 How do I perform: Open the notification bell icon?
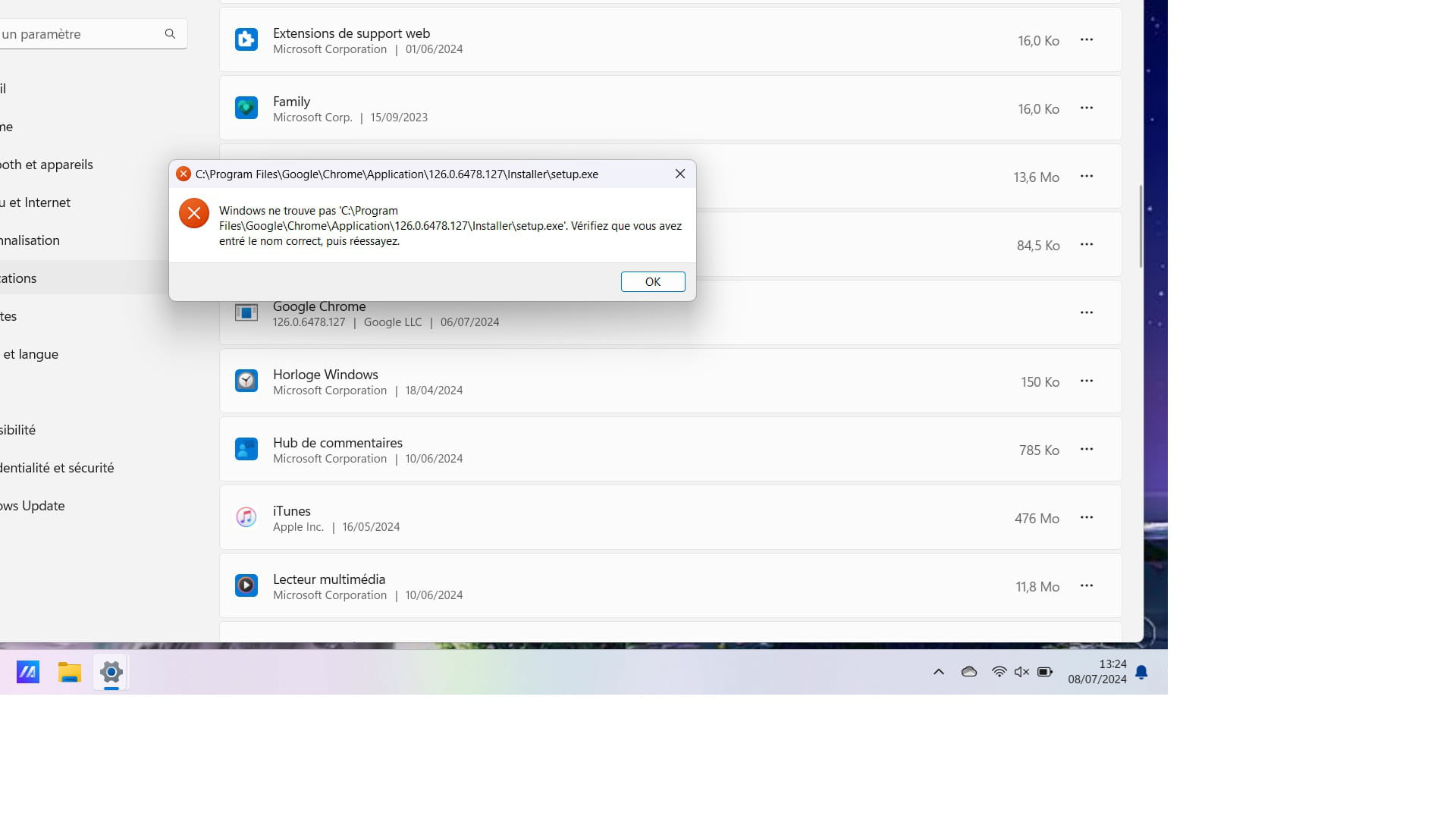pyautogui.click(x=1141, y=672)
